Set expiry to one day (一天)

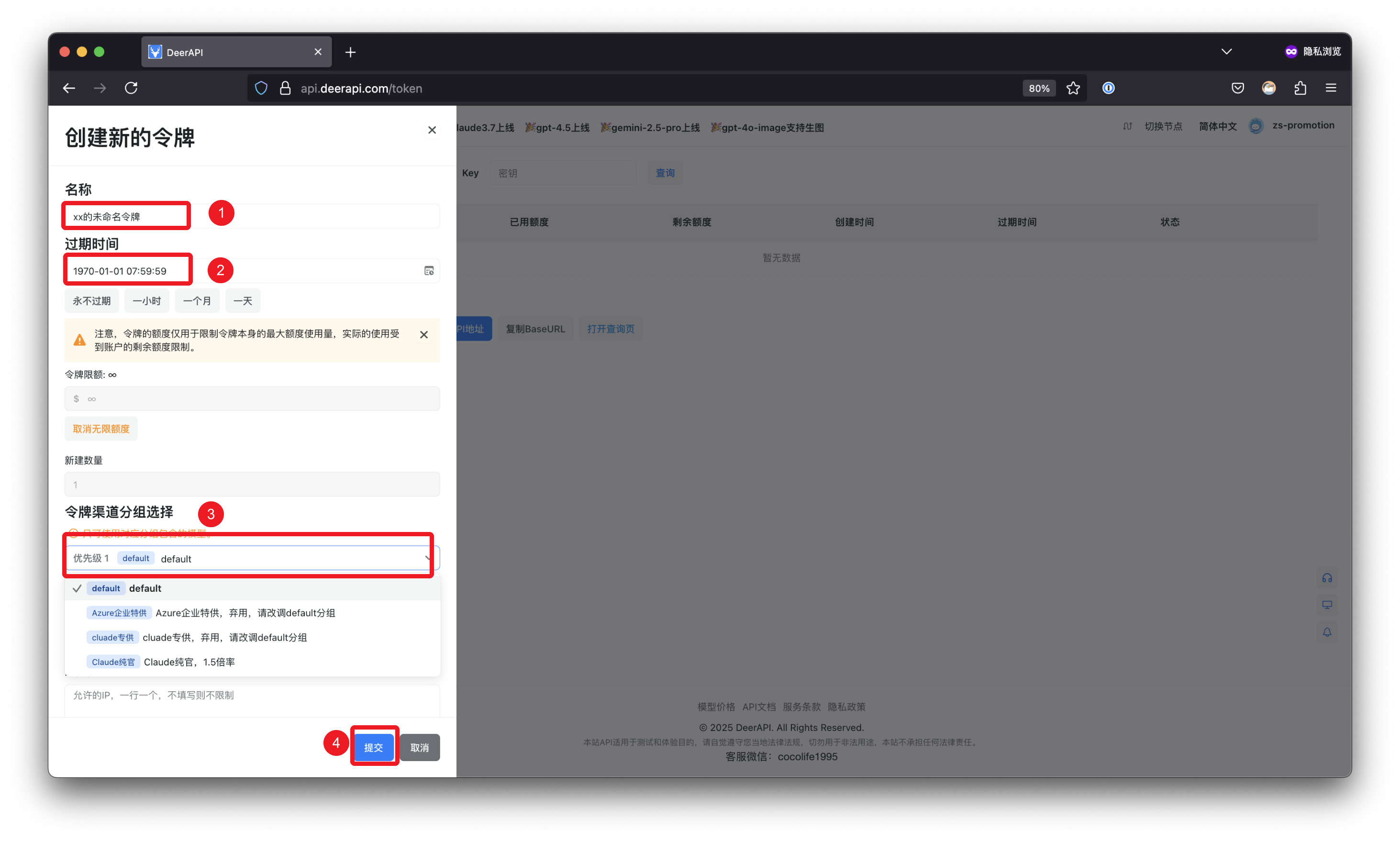click(243, 301)
